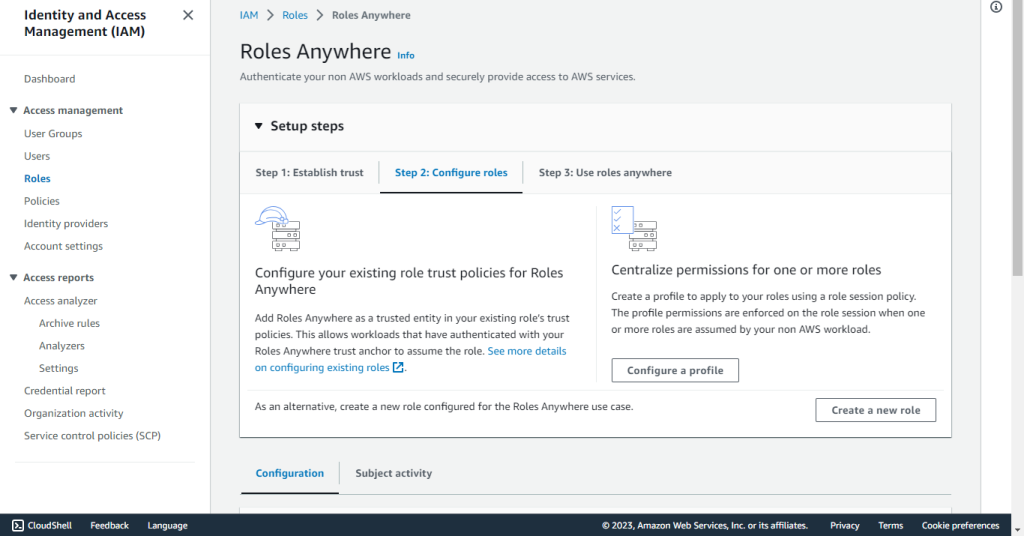
Task: Open the info panel icon at top right
Action: coord(996,7)
